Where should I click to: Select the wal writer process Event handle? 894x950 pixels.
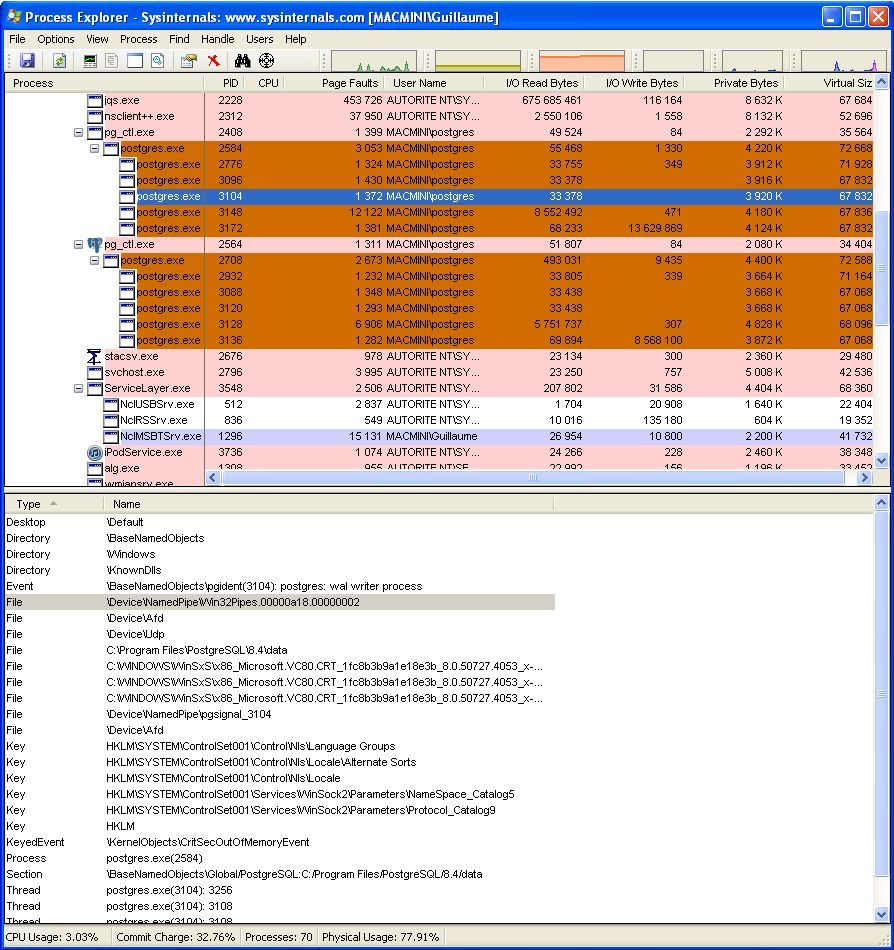point(280,586)
